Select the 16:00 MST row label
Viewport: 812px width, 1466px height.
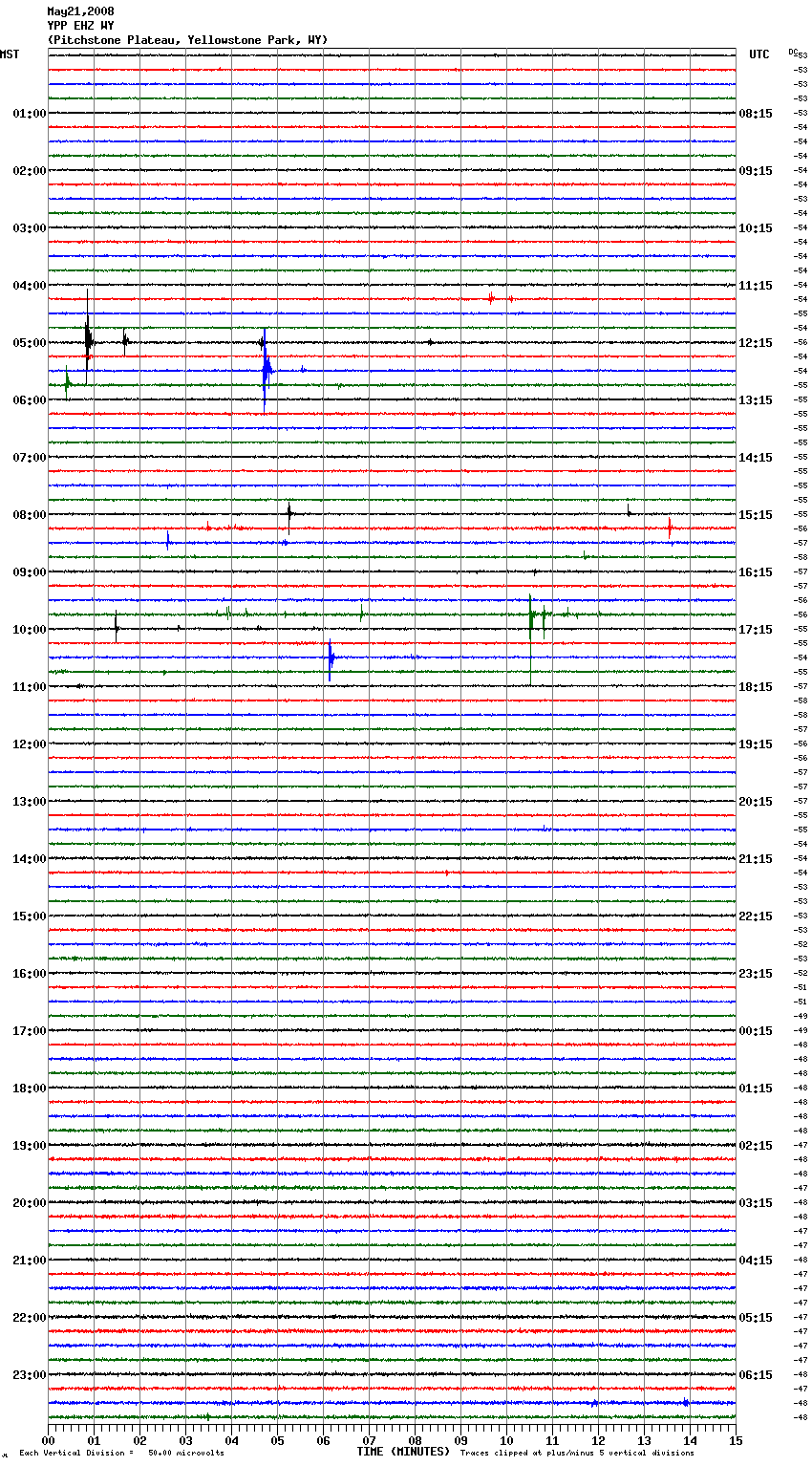29,974
